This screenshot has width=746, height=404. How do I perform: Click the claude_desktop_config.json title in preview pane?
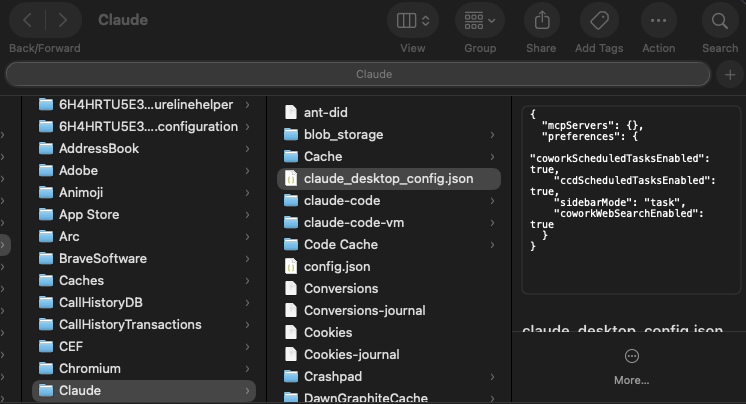click(622, 328)
